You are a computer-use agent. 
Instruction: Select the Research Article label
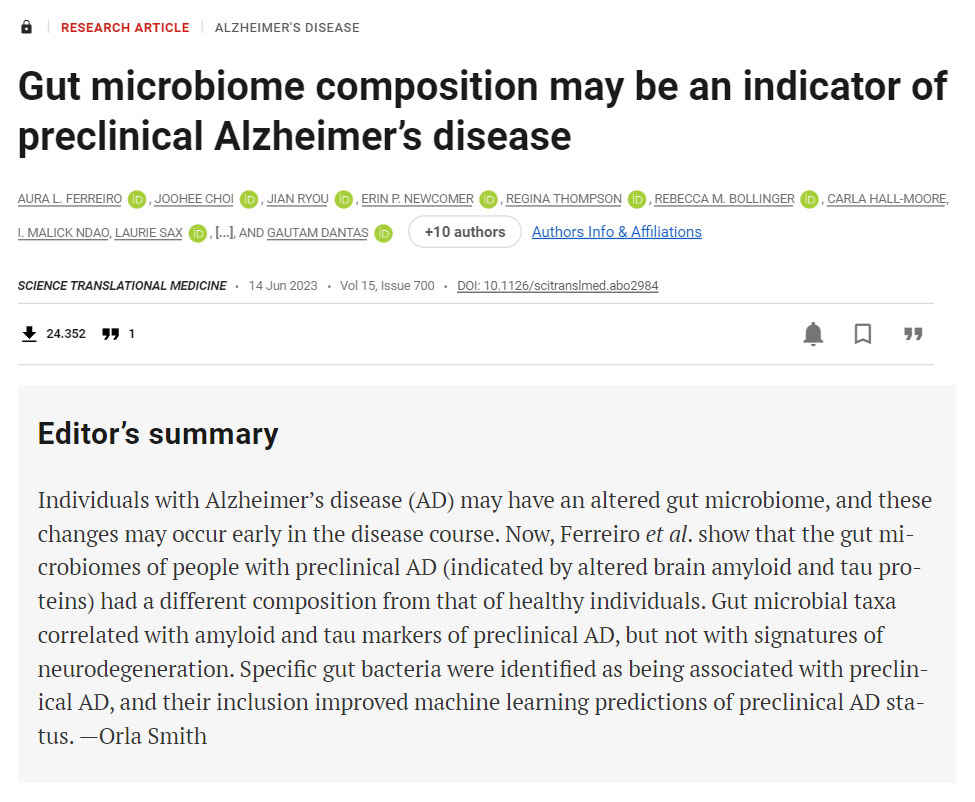(125, 27)
